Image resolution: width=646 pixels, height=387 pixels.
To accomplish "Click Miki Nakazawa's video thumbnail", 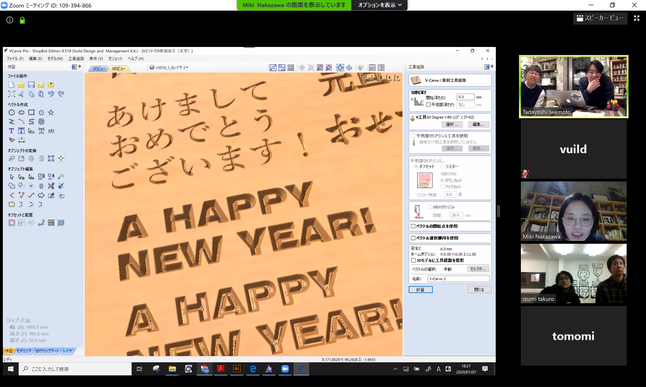I will [x=573, y=211].
